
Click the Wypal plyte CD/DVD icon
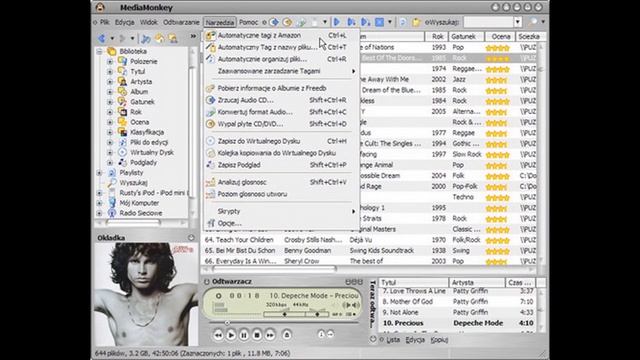pyautogui.click(x=210, y=124)
